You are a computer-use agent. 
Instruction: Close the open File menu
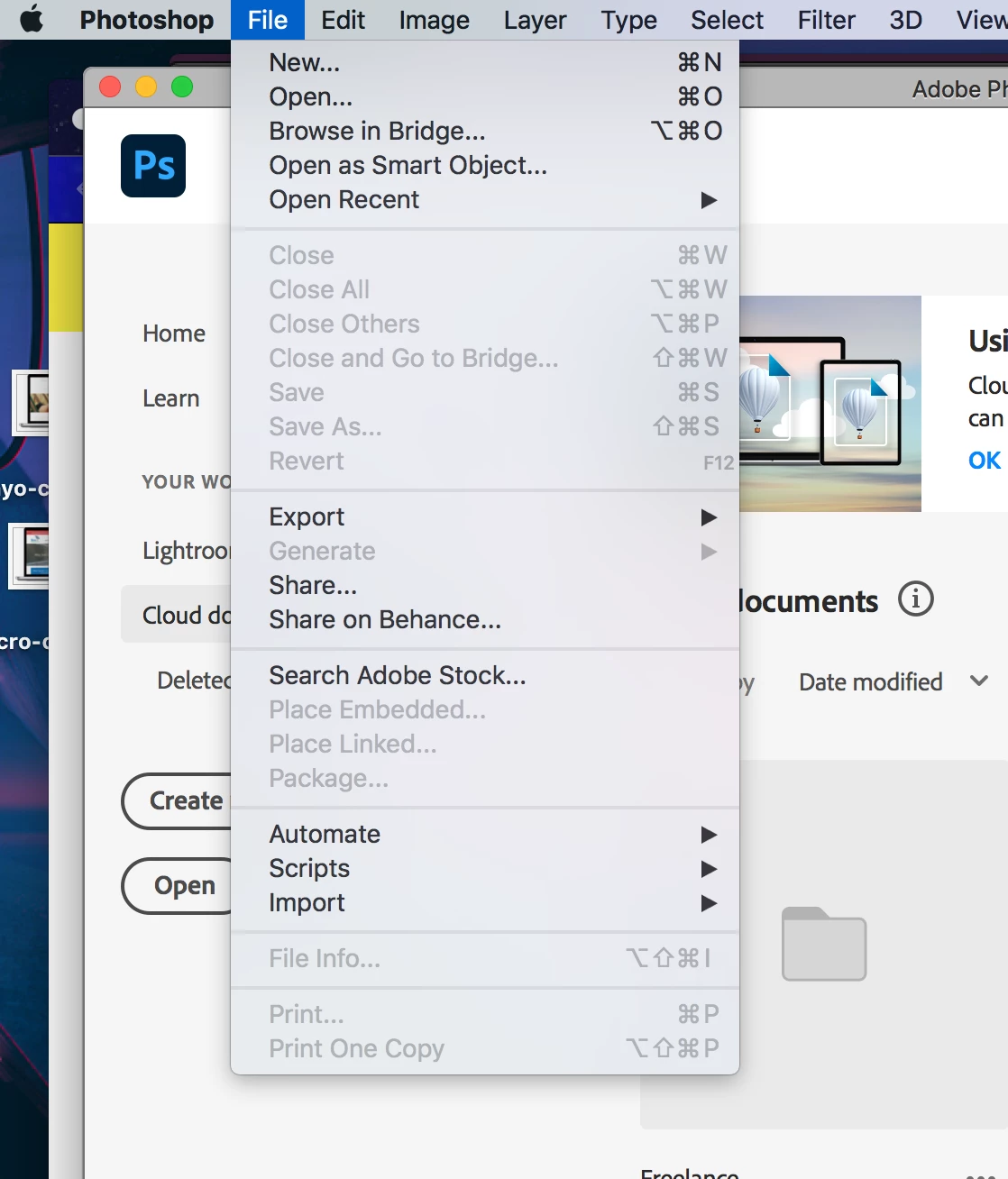(x=268, y=20)
